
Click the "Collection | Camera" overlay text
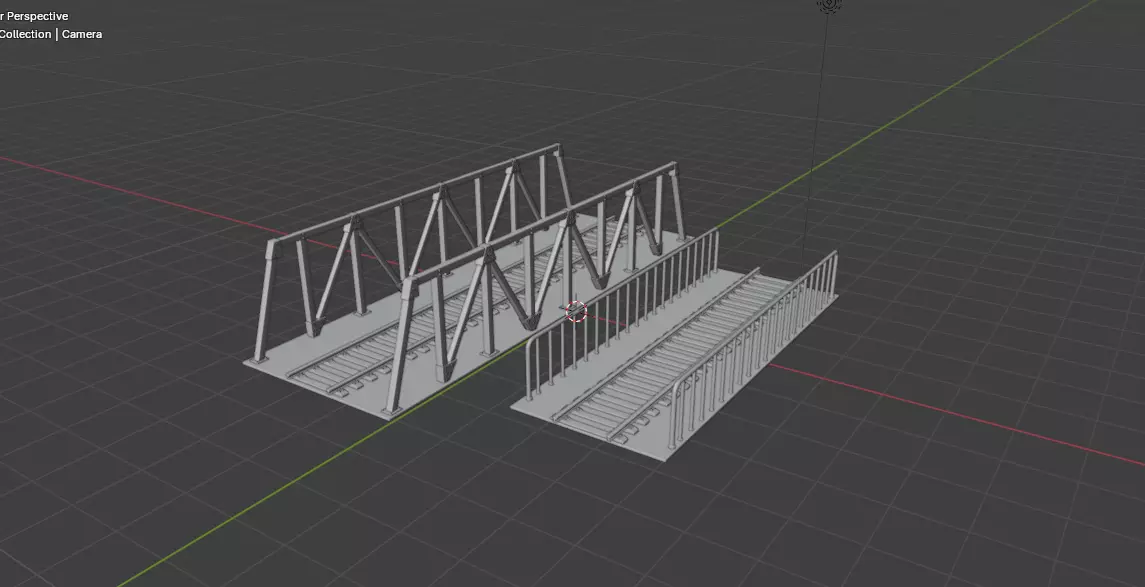click(x=50, y=34)
